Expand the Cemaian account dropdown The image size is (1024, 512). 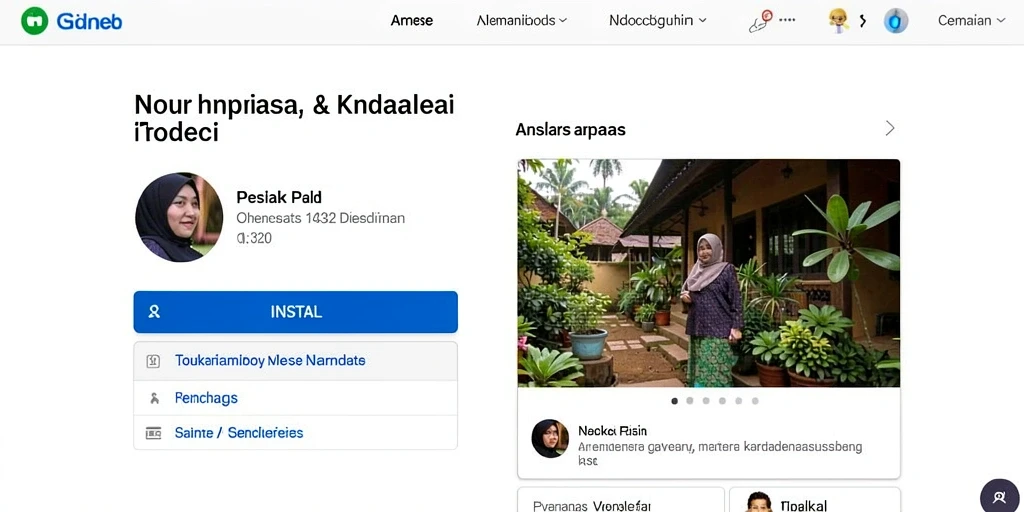971,20
